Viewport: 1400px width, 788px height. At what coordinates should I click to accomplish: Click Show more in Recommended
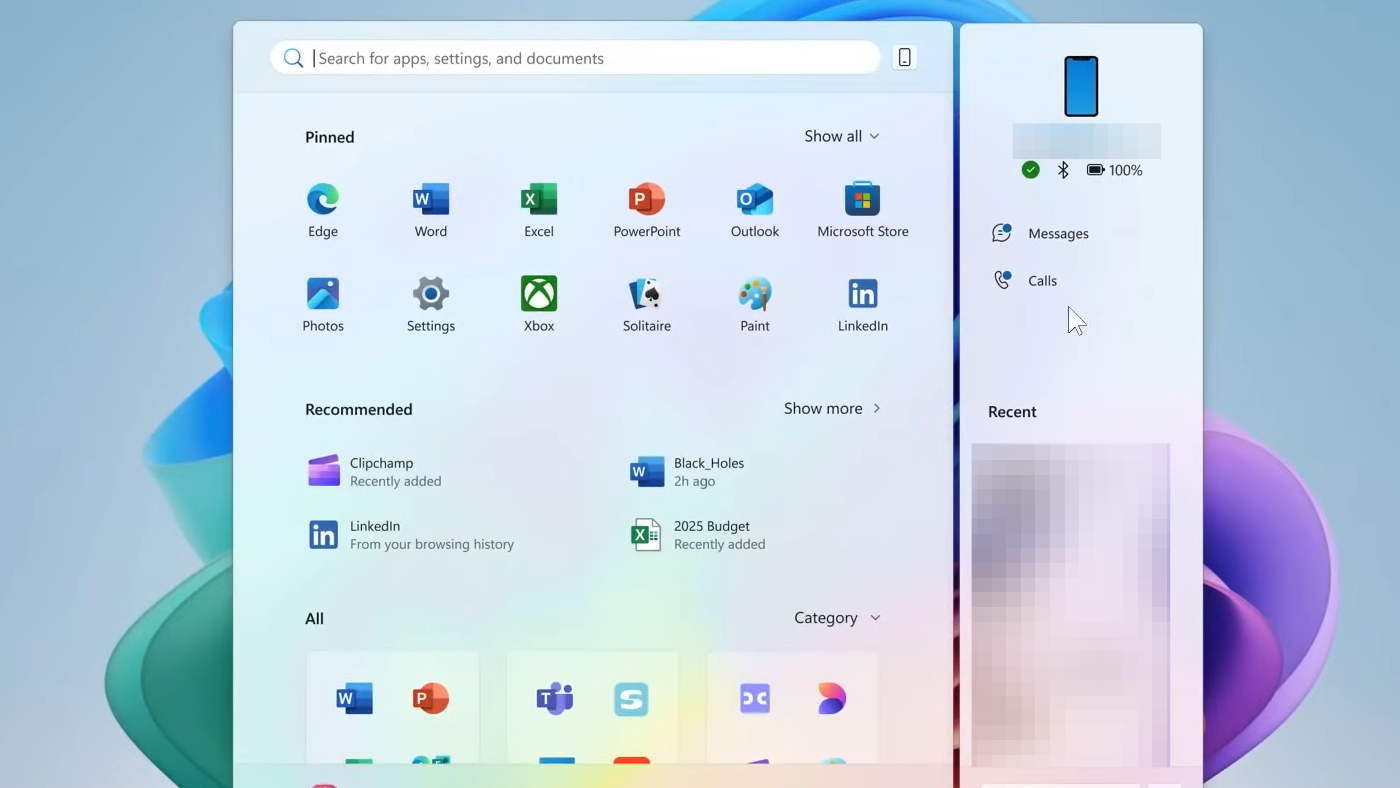point(833,408)
